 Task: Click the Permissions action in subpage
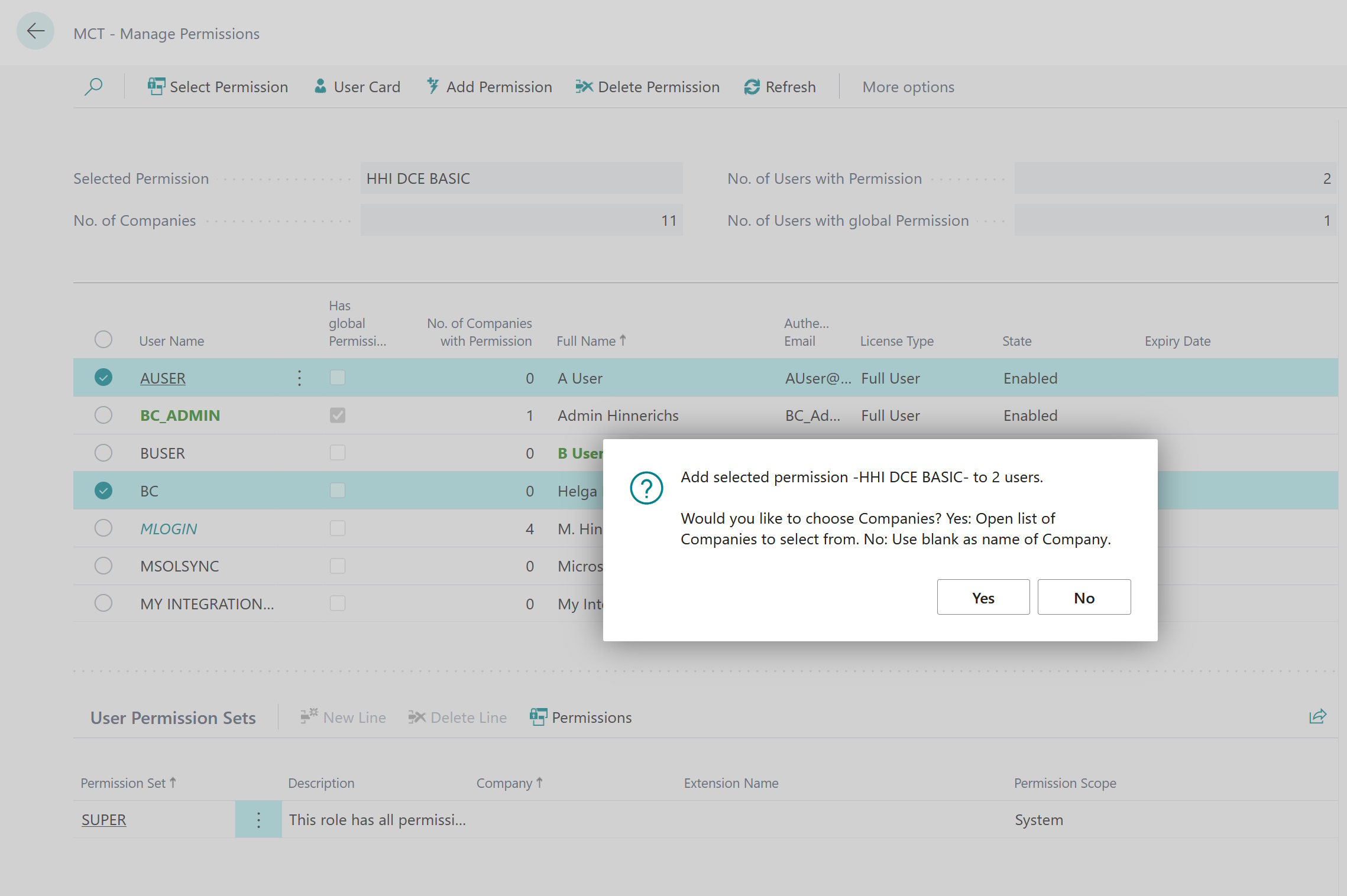(581, 718)
